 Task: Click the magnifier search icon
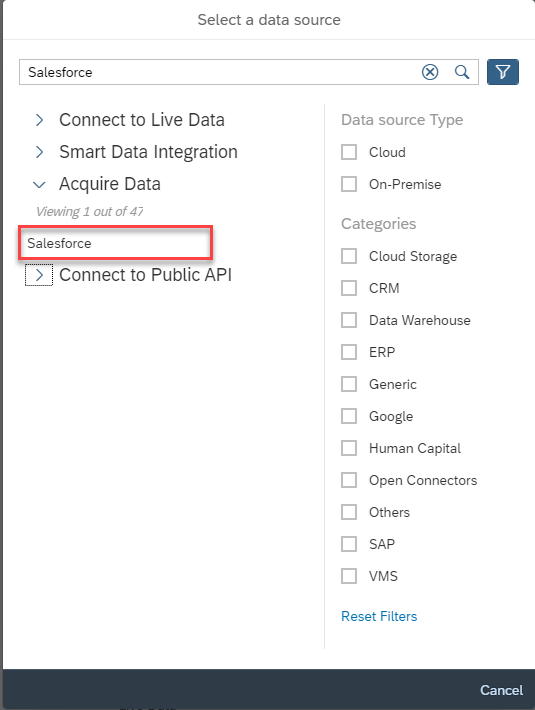pos(462,72)
